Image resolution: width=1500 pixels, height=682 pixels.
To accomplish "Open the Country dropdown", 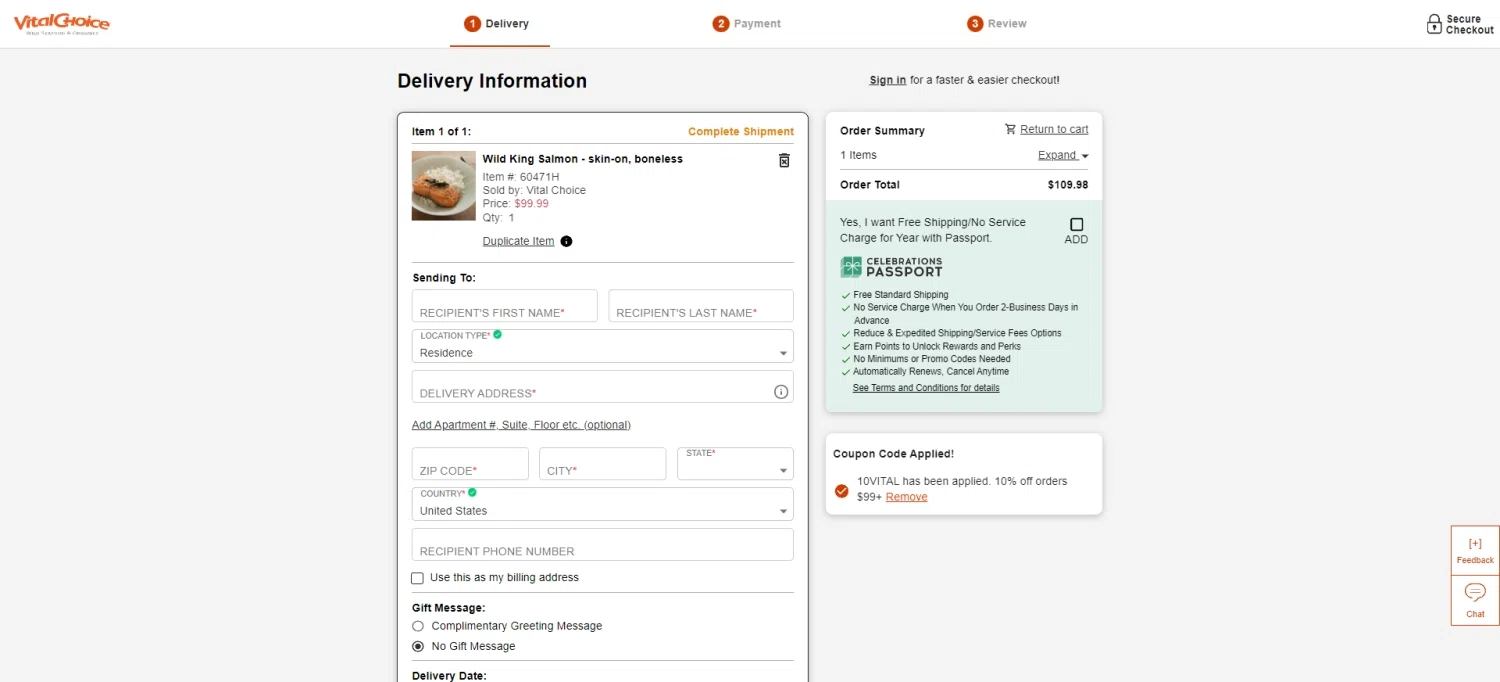I will click(x=602, y=504).
